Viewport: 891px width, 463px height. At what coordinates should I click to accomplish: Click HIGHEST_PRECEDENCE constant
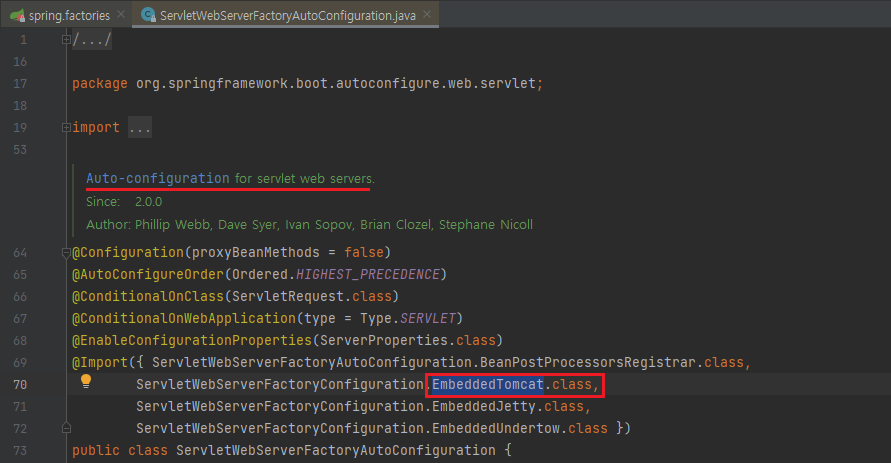(368, 274)
